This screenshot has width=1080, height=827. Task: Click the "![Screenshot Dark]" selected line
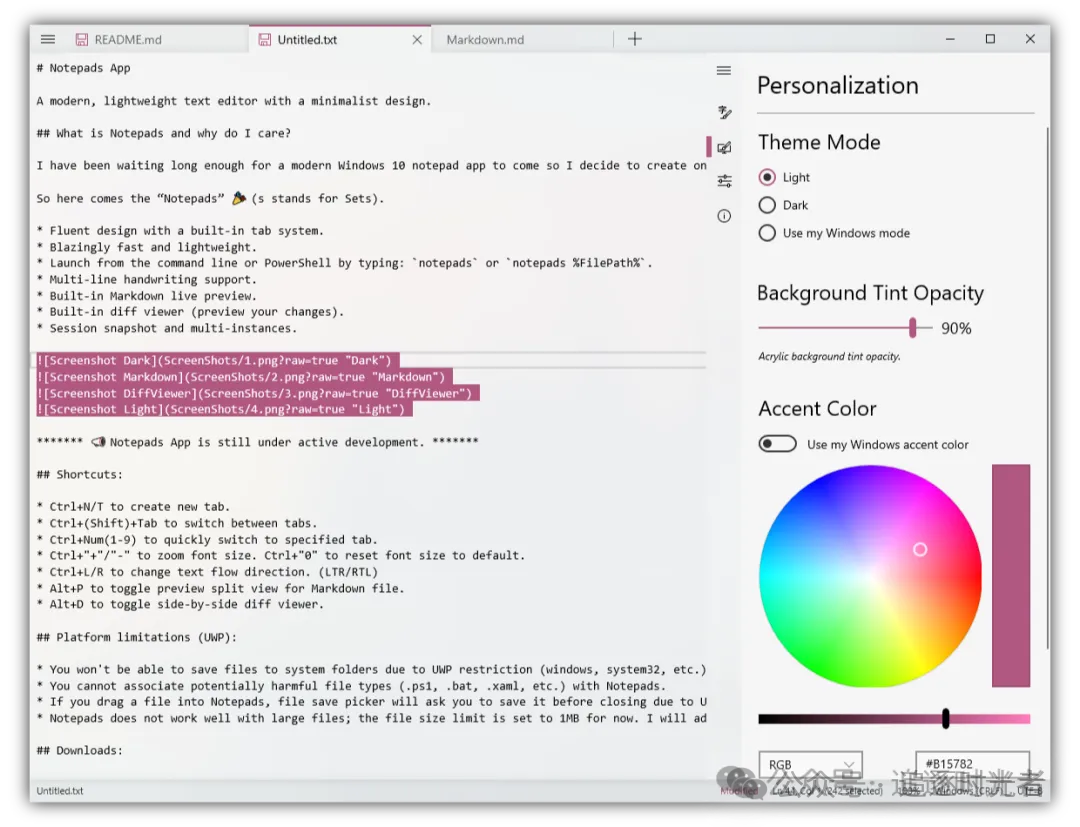(218, 360)
